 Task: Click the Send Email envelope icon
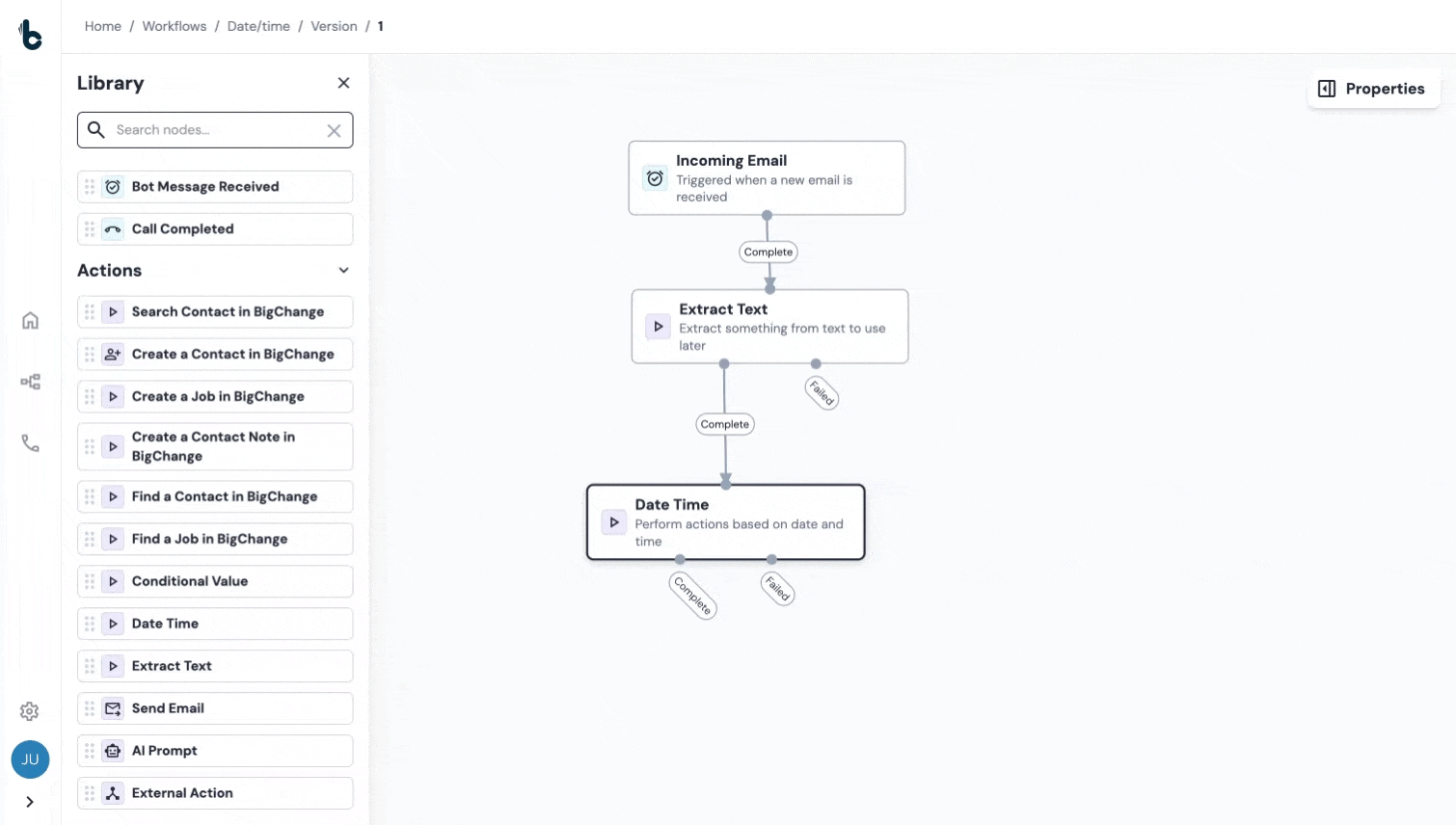coord(113,708)
